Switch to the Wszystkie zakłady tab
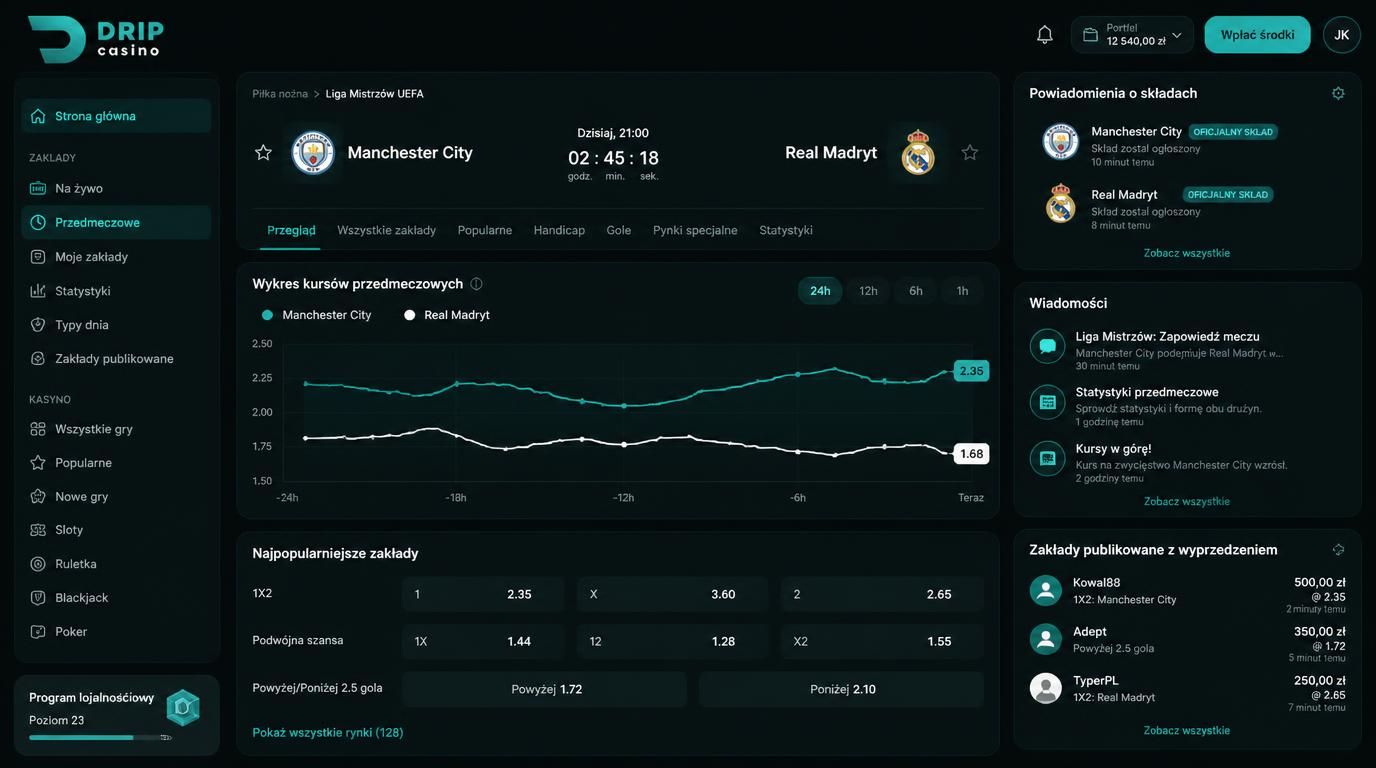1376x768 pixels. coord(387,230)
